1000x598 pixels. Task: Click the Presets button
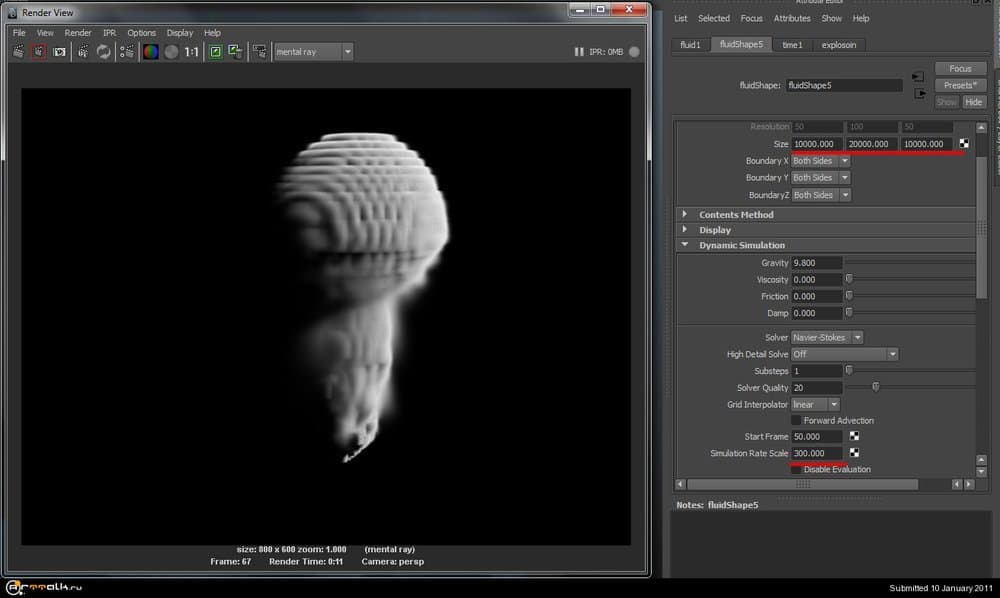(x=960, y=85)
